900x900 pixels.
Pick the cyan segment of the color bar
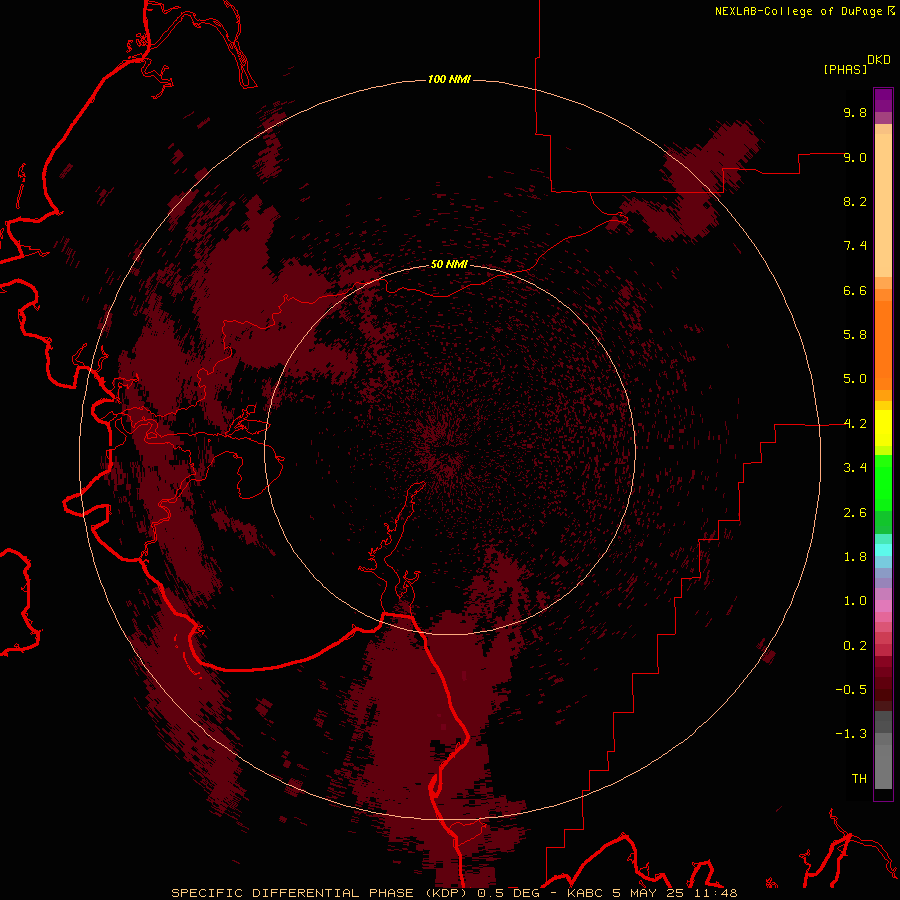point(883,550)
